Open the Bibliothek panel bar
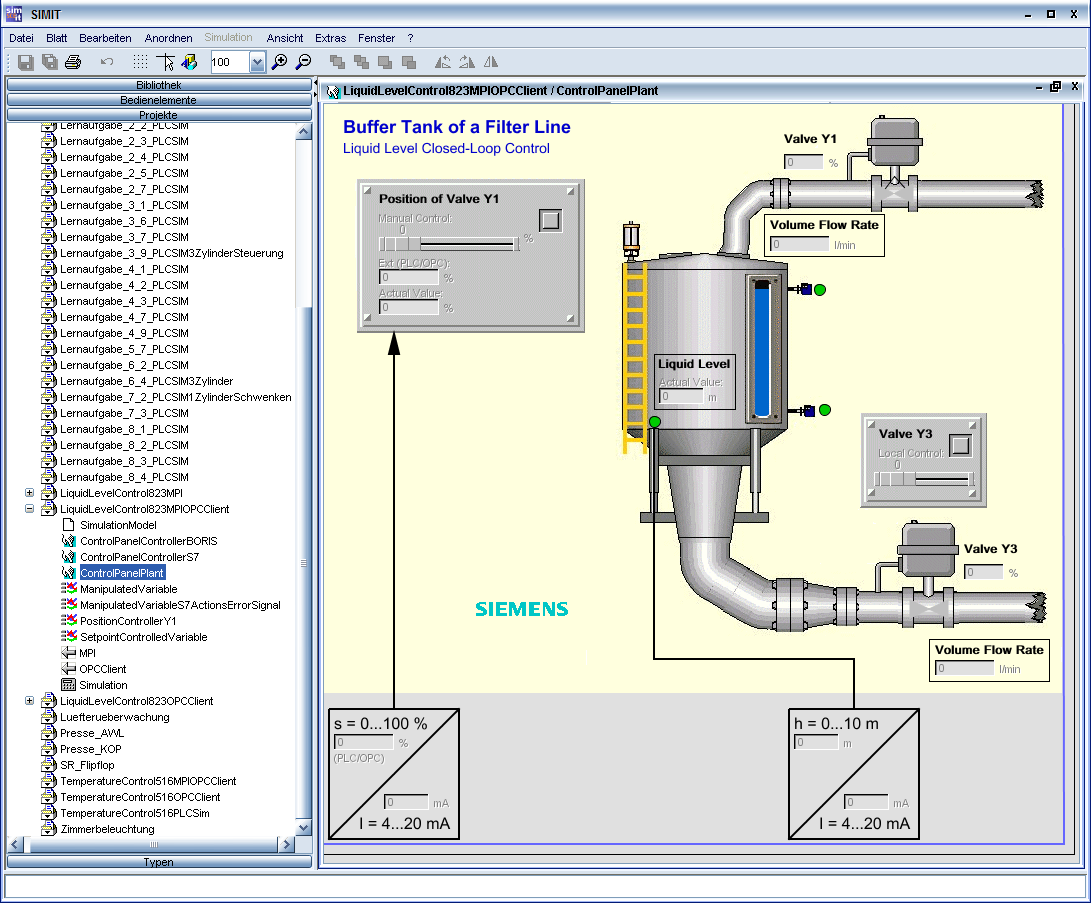 coord(159,85)
